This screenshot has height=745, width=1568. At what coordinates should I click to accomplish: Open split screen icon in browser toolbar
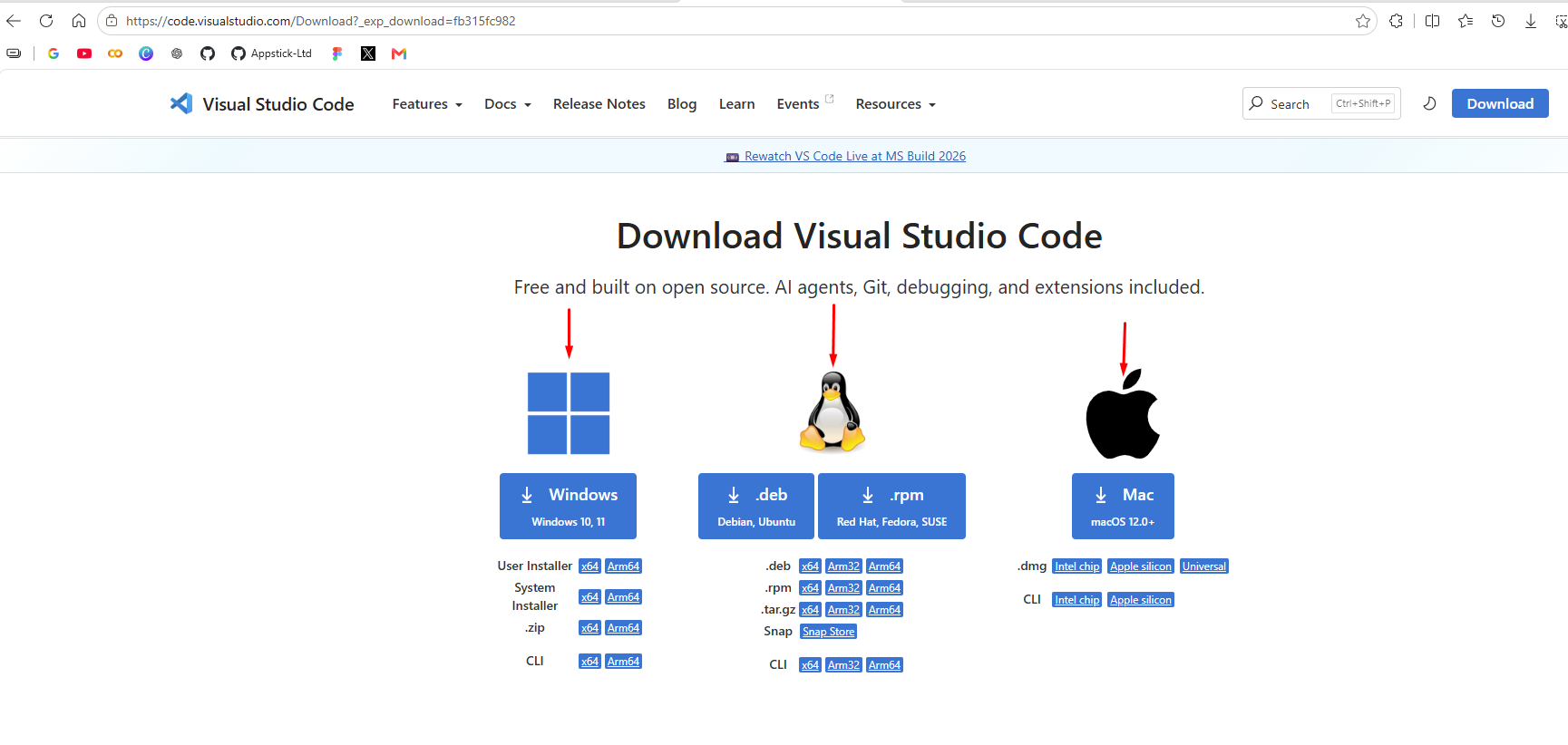(1433, 21)
